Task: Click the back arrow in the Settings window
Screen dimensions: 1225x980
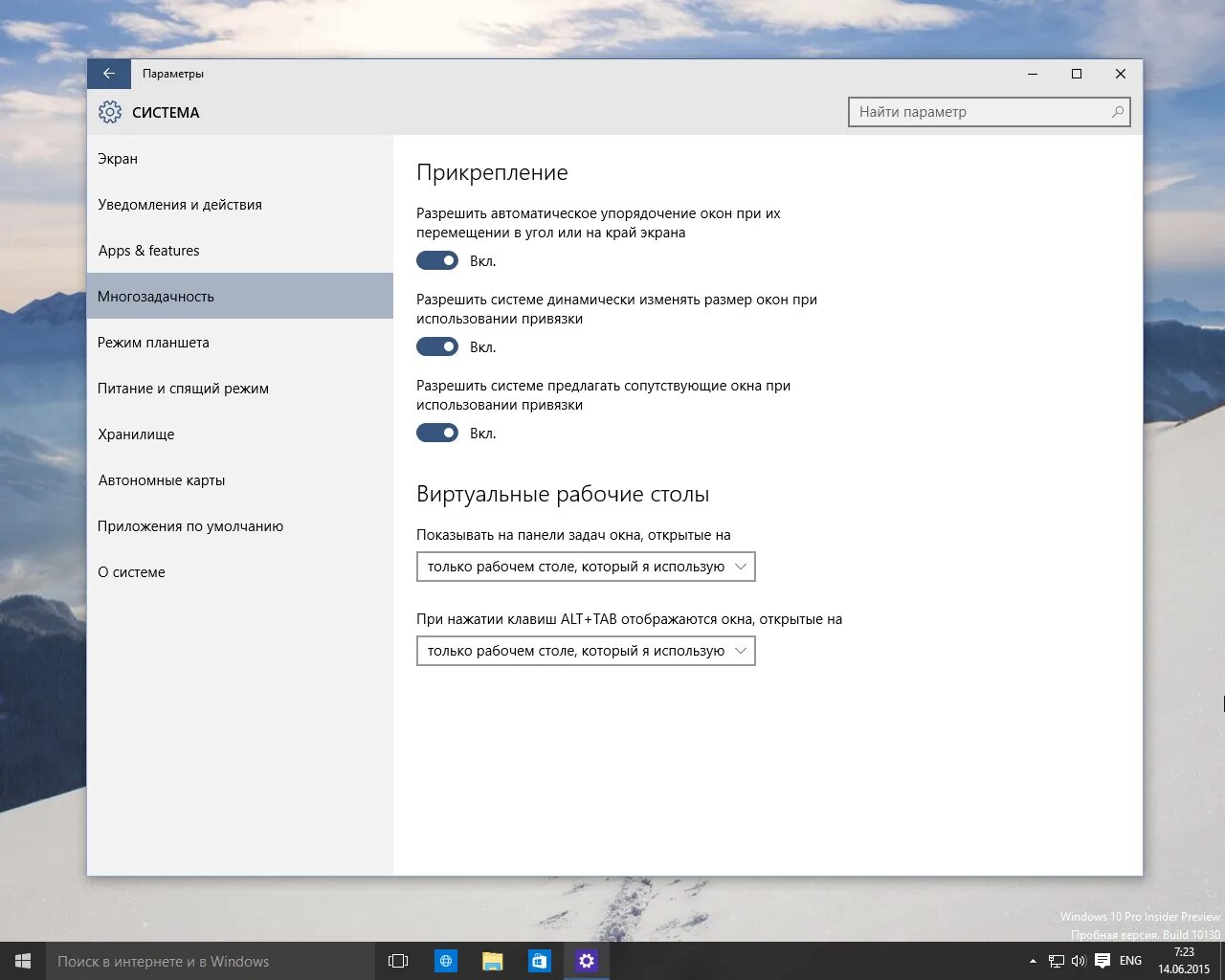Action: (109, 74)
